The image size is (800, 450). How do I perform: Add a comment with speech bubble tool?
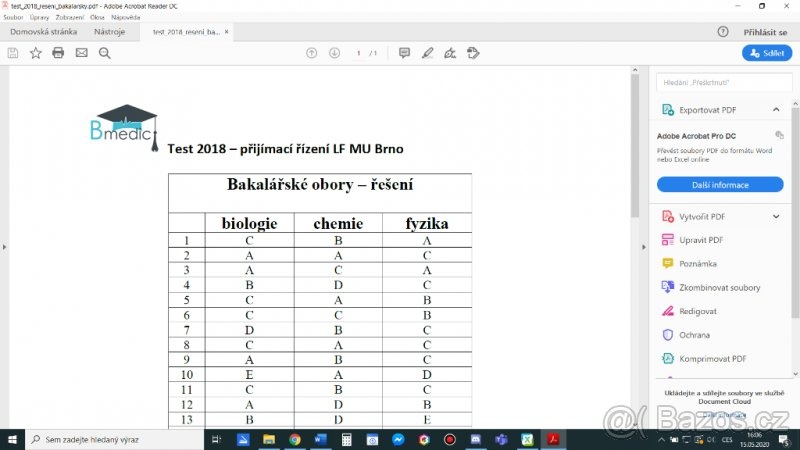404,53
